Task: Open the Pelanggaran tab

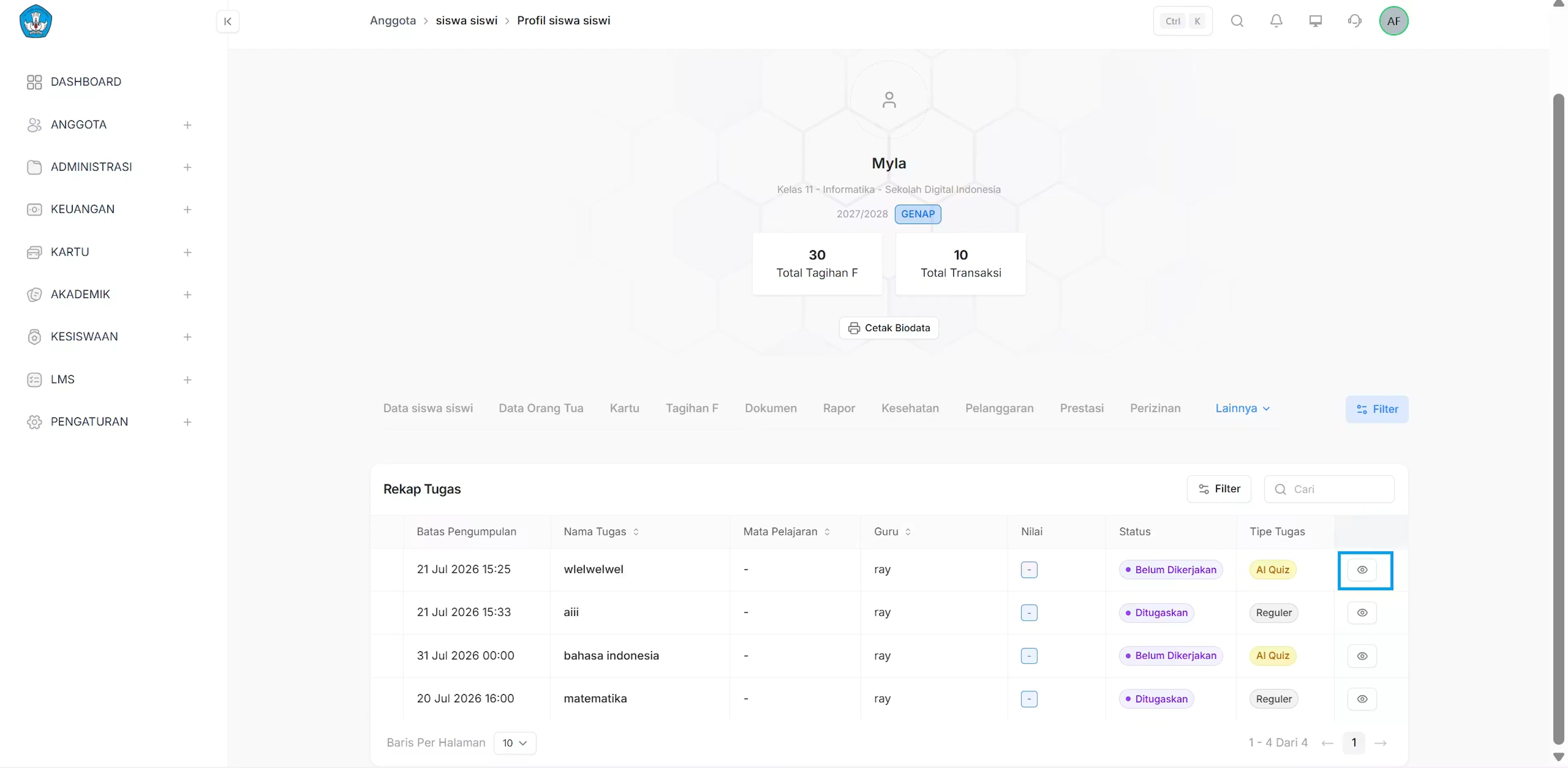Action: point(999,408)
